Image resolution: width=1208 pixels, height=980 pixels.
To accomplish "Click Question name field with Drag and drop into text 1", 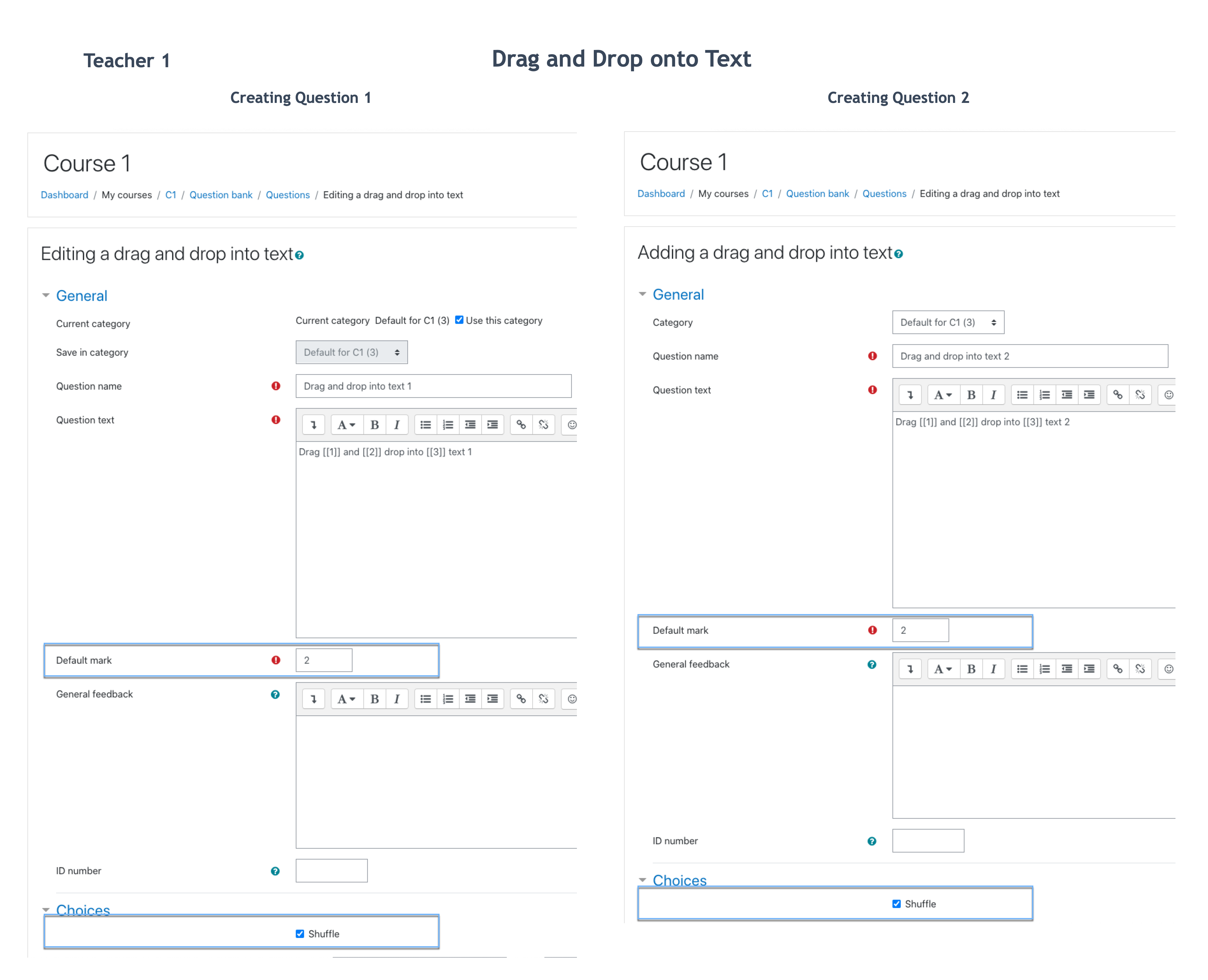I will [434, 386].
